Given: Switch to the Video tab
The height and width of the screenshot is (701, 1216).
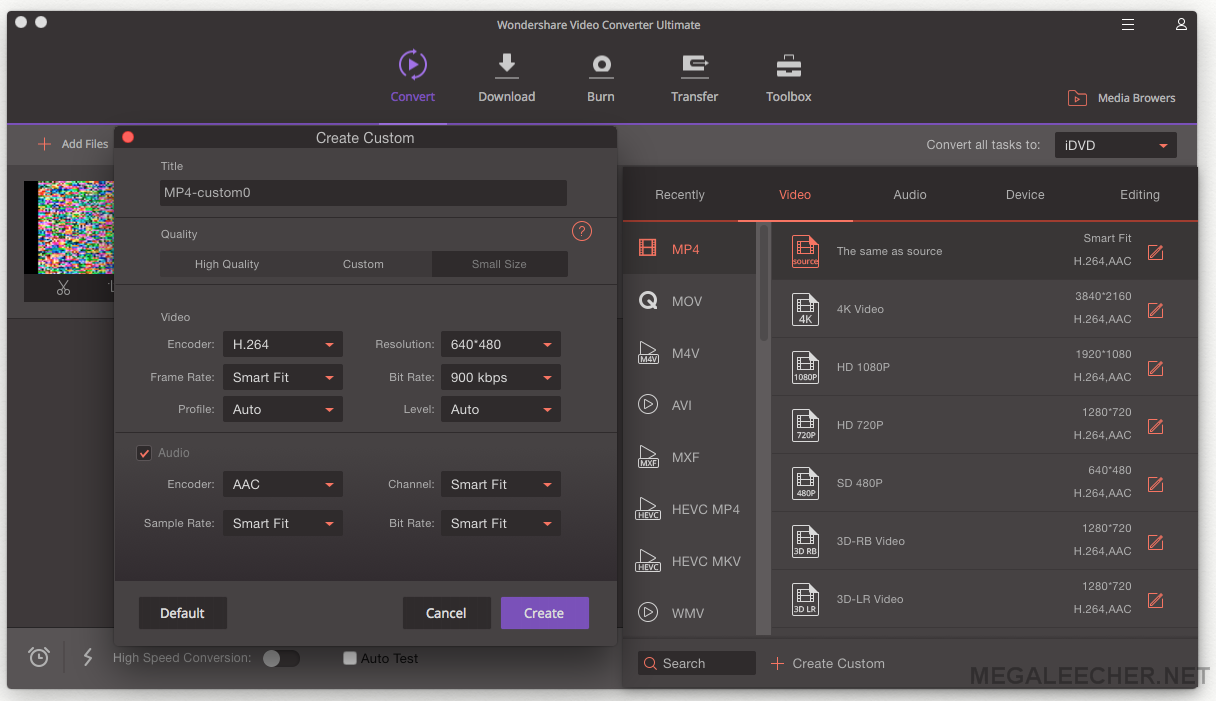Looking at the screenshot, I should pos(795,195).
